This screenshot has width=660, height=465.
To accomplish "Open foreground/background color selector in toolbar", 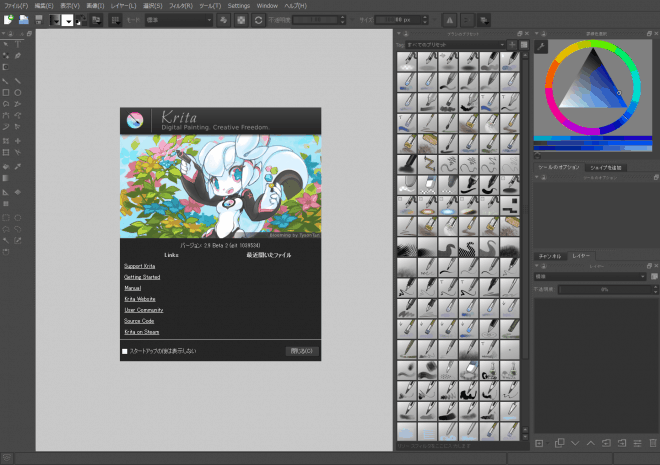I will 81,20.
